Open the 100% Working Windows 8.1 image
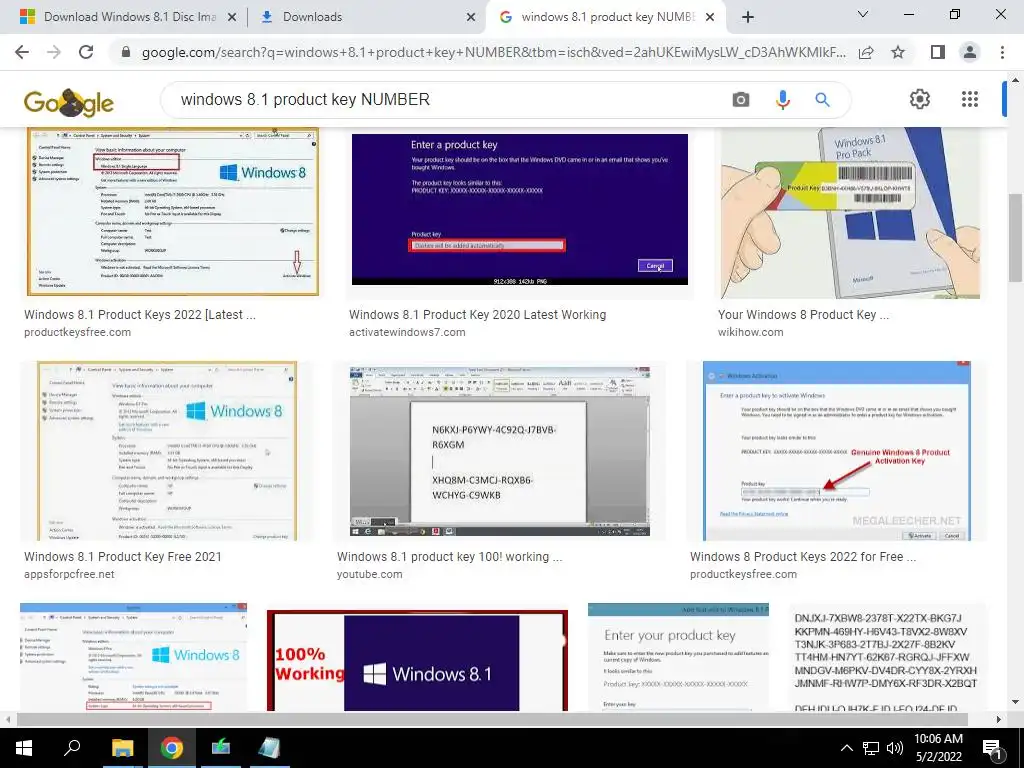 417,660
